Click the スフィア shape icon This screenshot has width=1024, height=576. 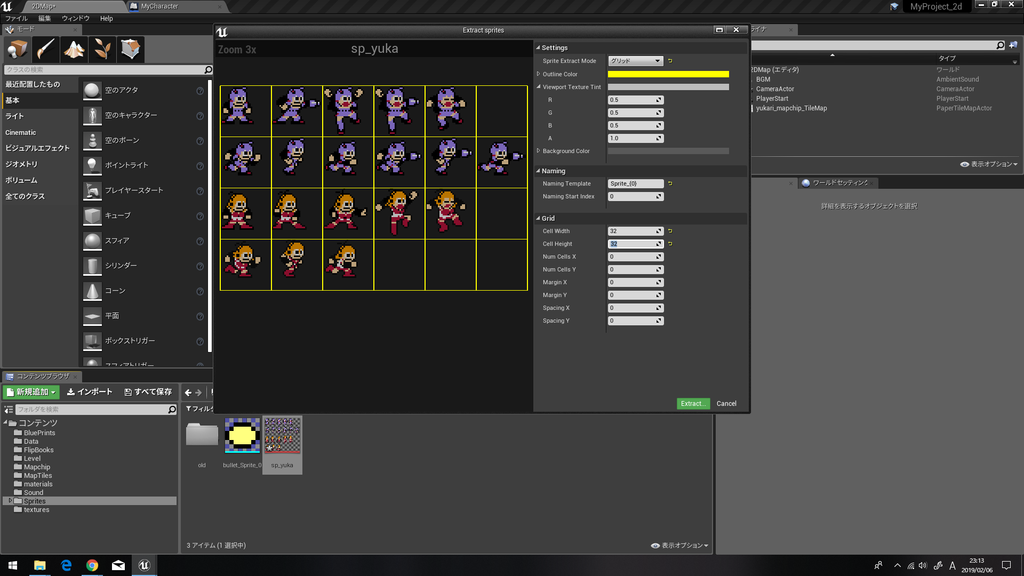coord(92,240)
